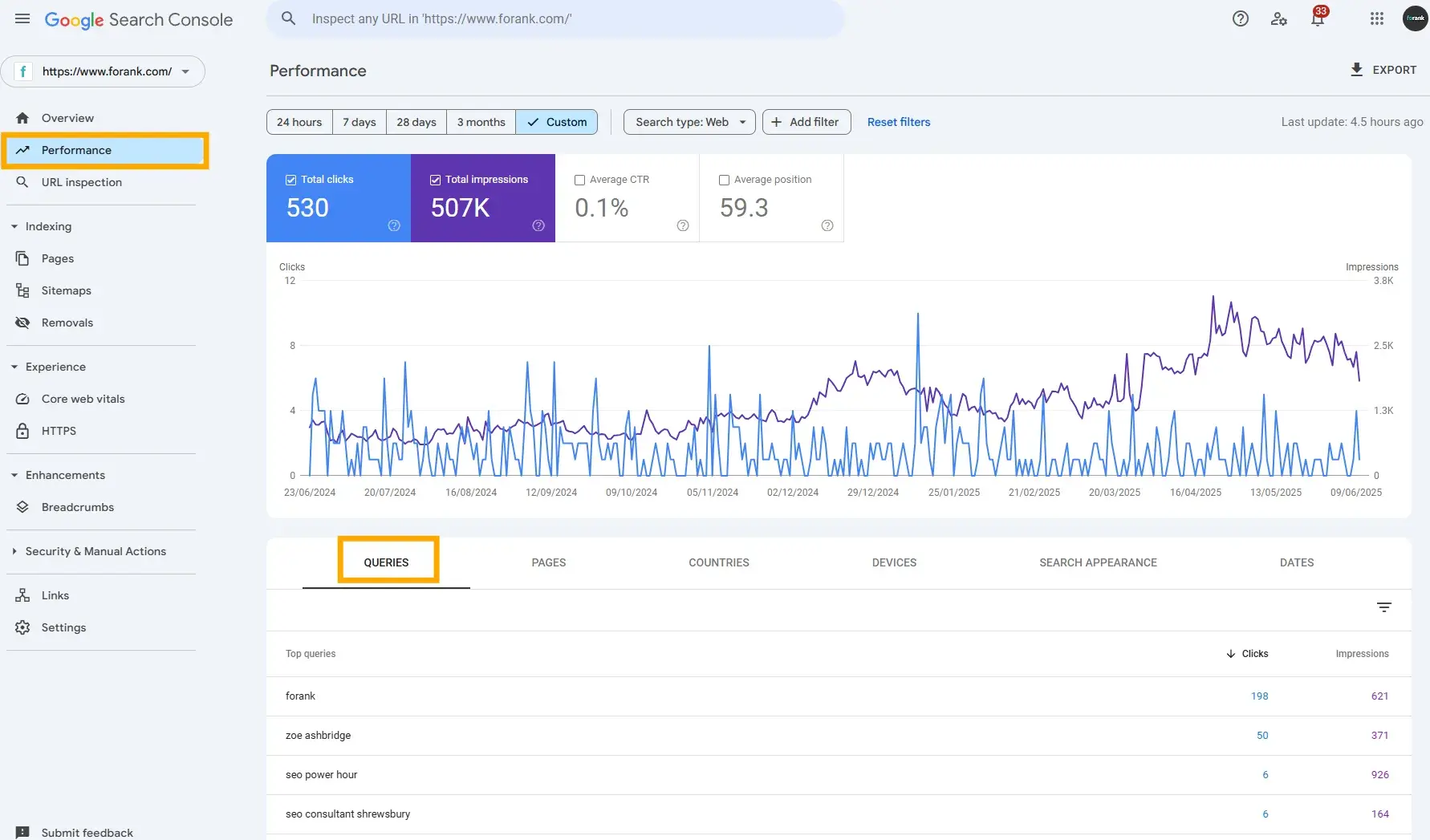
Task: Select the 28 days date range
Action: pyautogui.click(x=416, y=122)
